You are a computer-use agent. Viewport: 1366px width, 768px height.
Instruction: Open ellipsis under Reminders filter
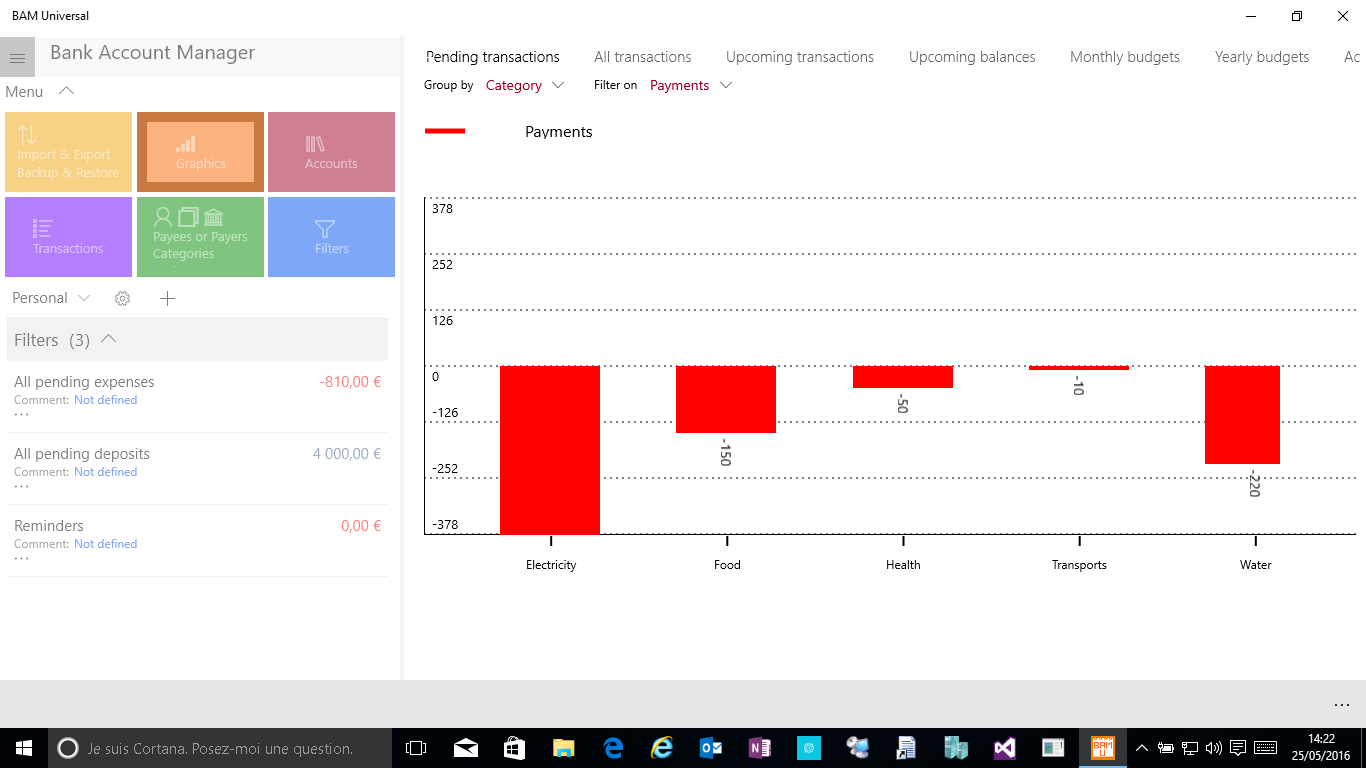22,558
